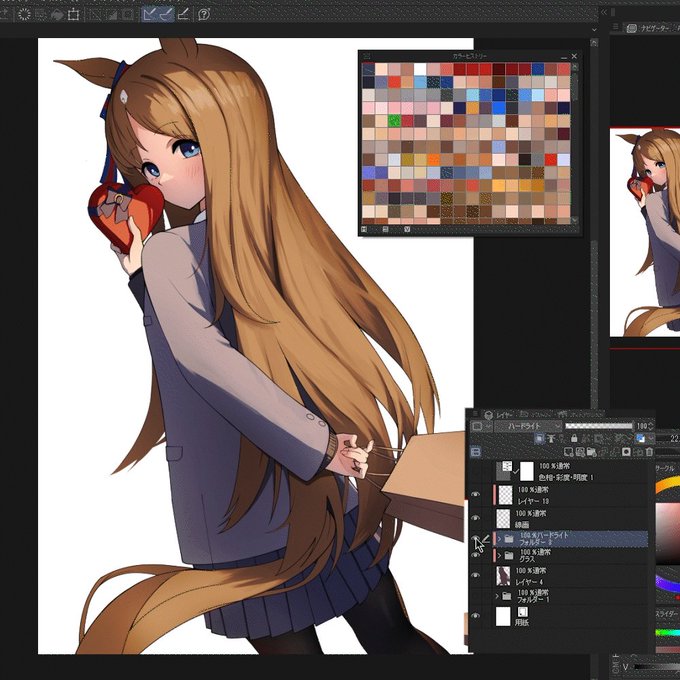The height and width of the screenshot is (680, 680).
Task: Expand the グラス layer folder
Action: (499, 556)
